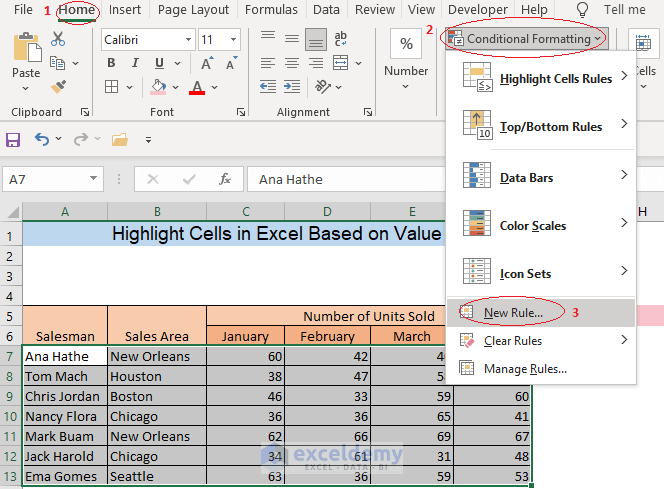
Task: Select Manage Rules... option
Action: 525,369
